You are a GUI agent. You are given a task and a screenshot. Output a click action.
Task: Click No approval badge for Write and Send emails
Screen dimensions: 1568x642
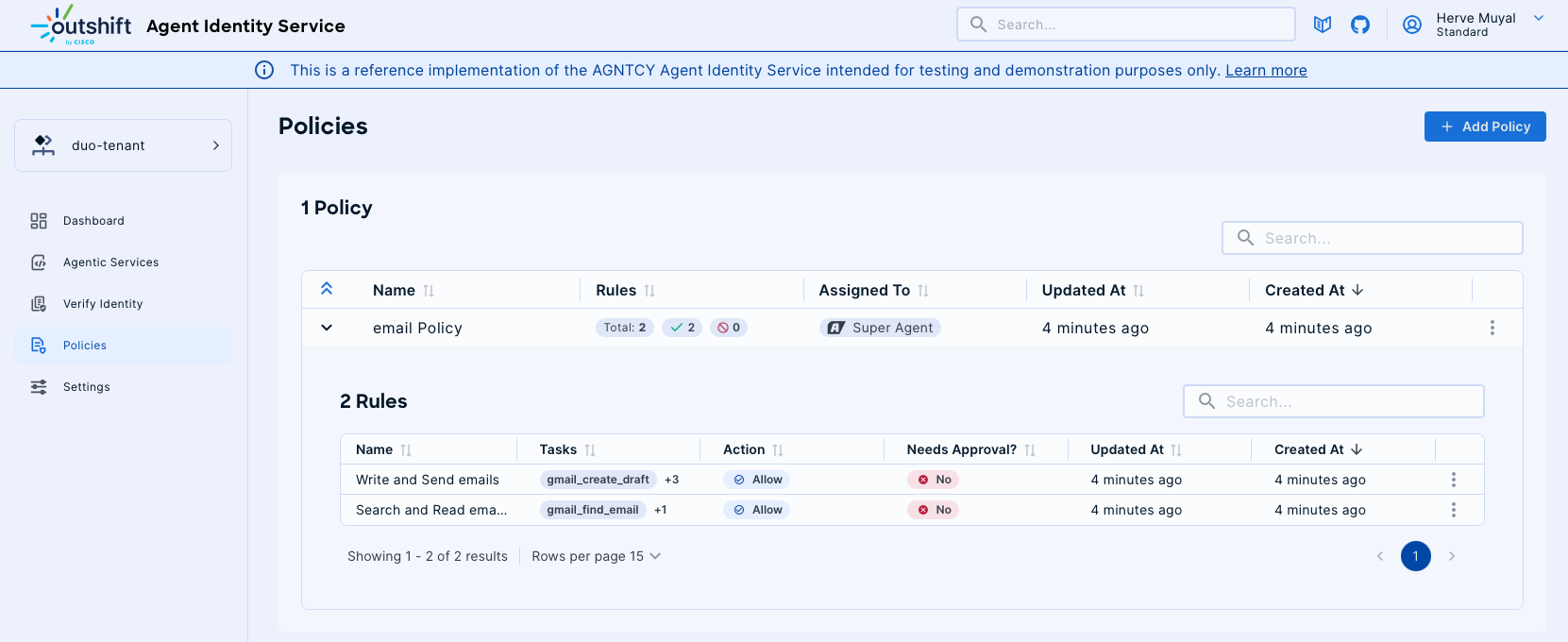934,480
